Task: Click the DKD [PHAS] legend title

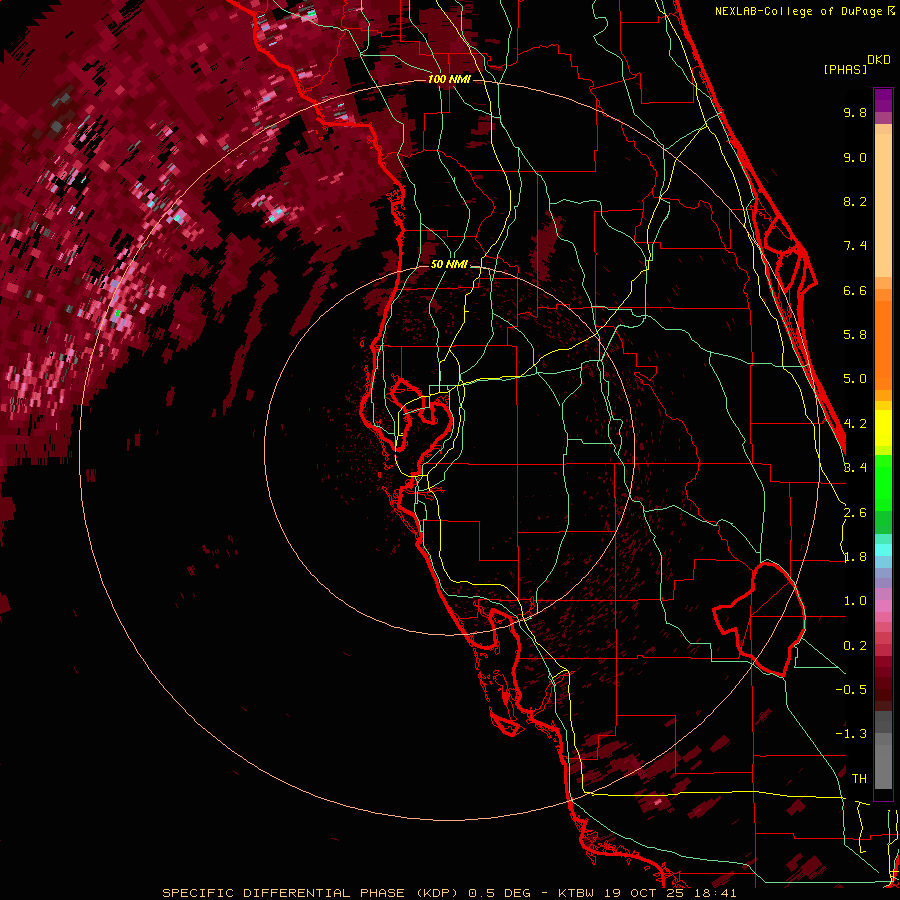Action: click(x=856, y=64)
